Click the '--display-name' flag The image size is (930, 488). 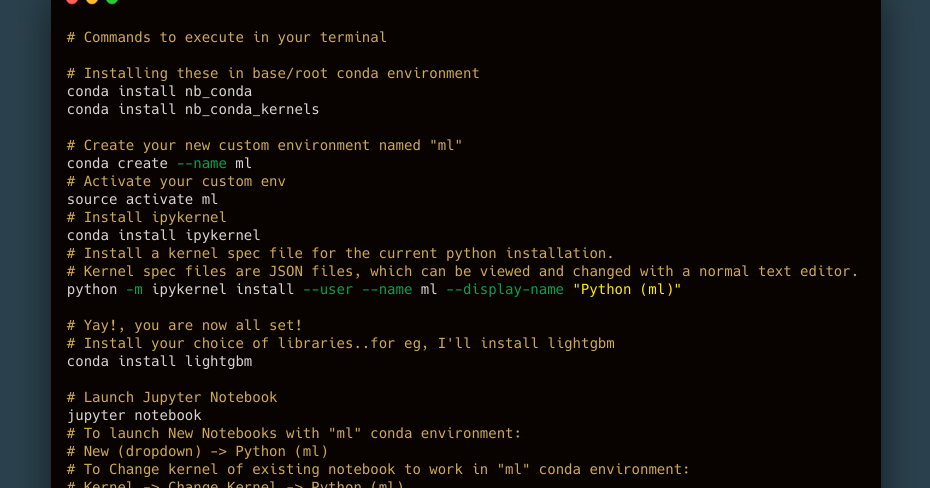505,289
